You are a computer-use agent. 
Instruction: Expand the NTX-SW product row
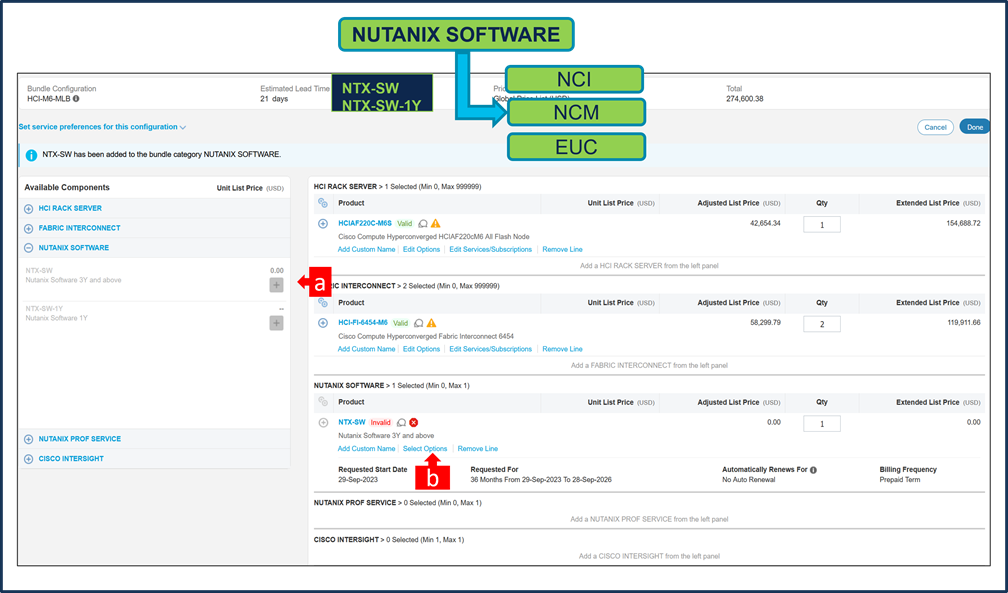pyautogui.click(x=323, y=423)
